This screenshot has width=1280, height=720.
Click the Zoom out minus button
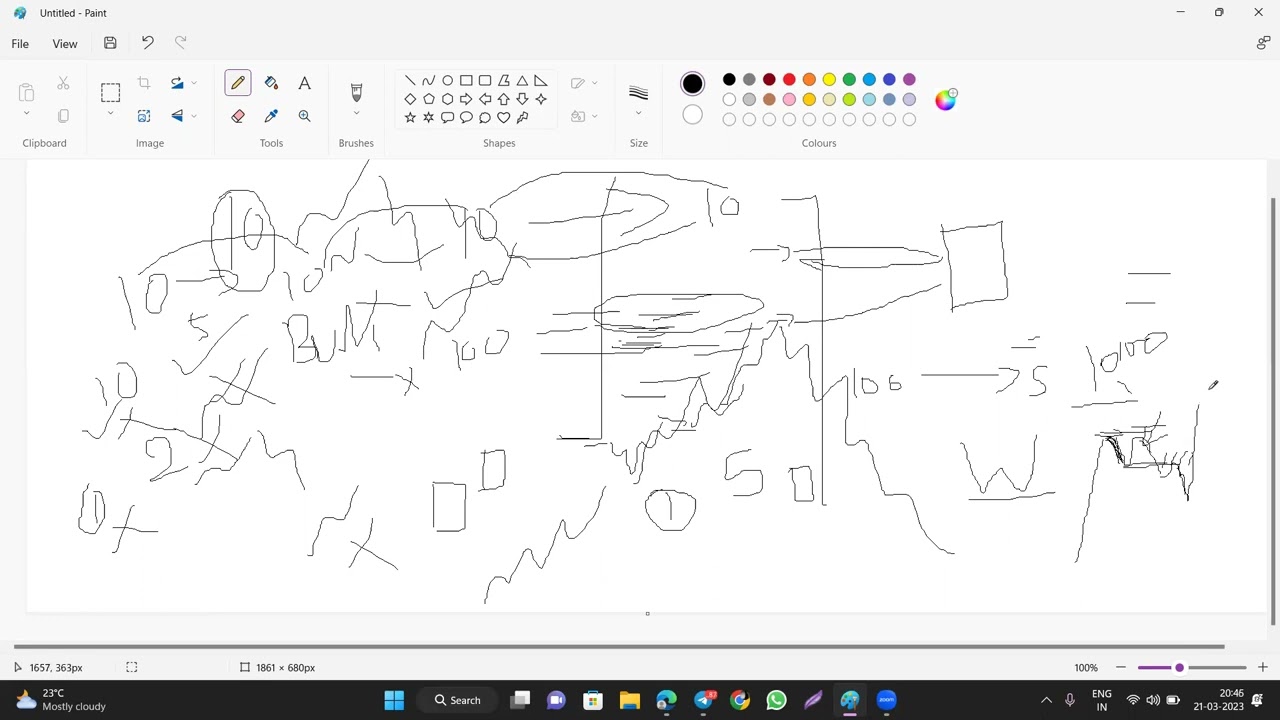click(x=1121, y=667)
